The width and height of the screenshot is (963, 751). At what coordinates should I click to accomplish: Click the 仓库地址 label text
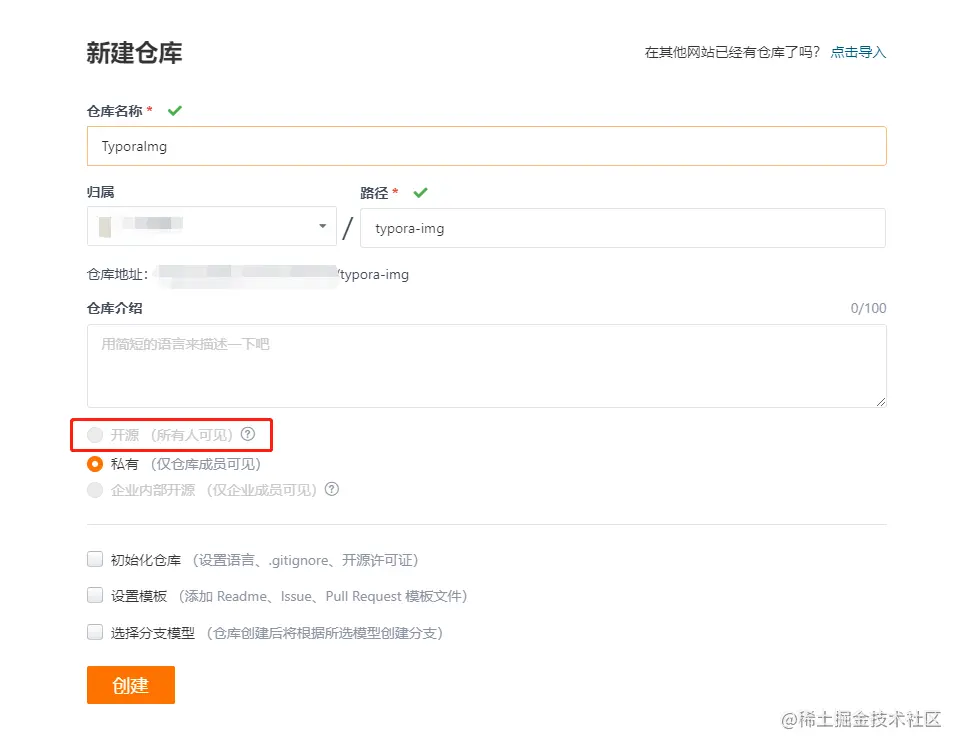click(117, 274)
